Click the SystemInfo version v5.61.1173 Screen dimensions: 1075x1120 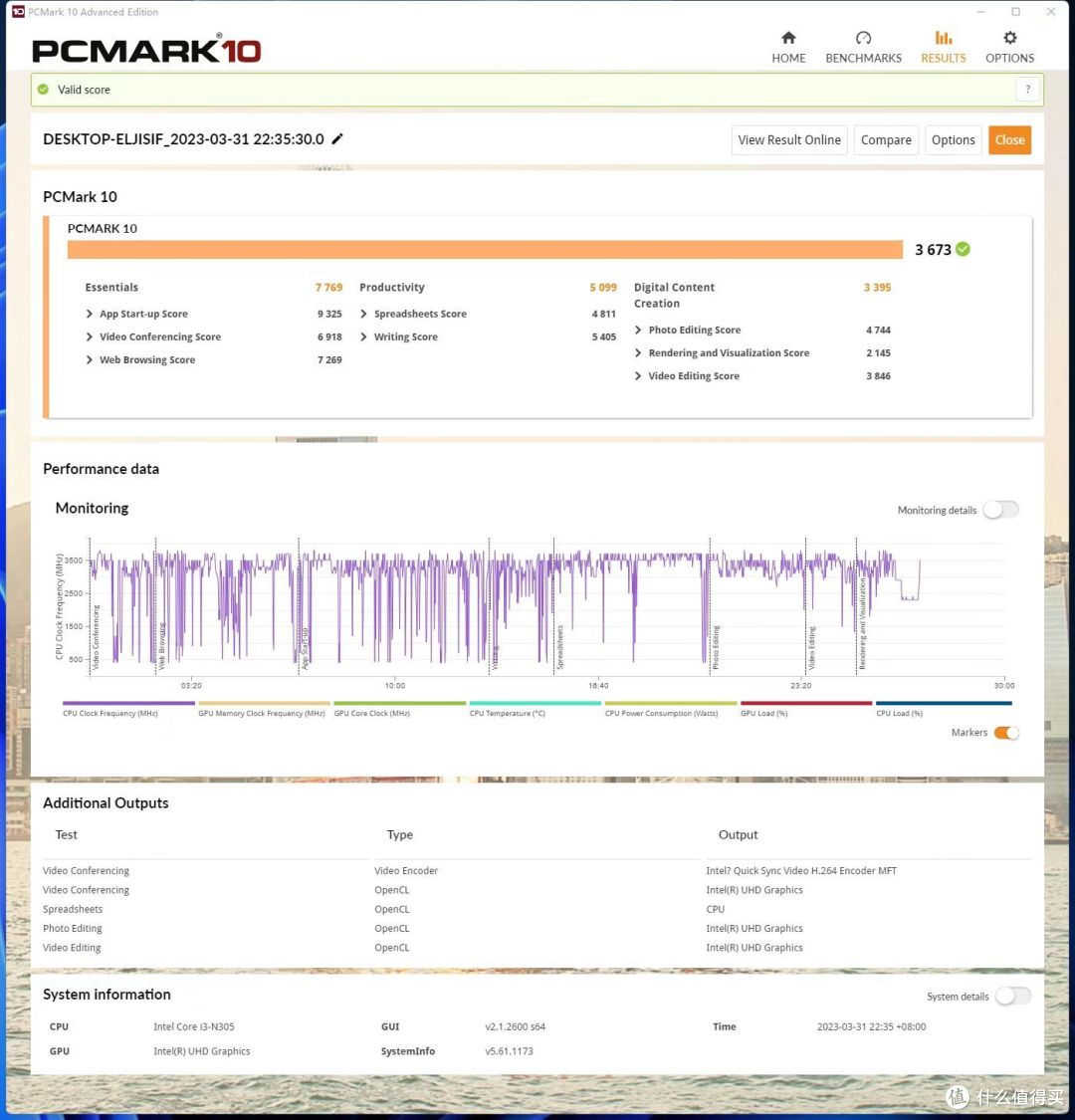pos(509,1051)
